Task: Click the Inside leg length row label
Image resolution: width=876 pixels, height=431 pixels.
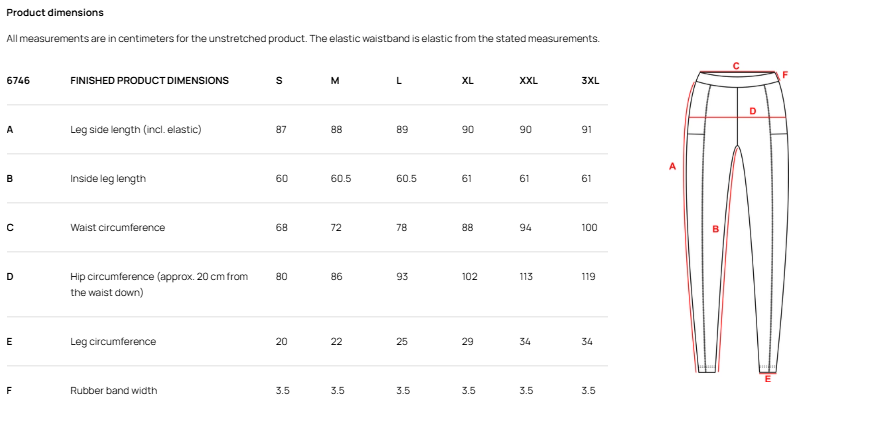Action: pyautogui.click(x=108, y=179)
